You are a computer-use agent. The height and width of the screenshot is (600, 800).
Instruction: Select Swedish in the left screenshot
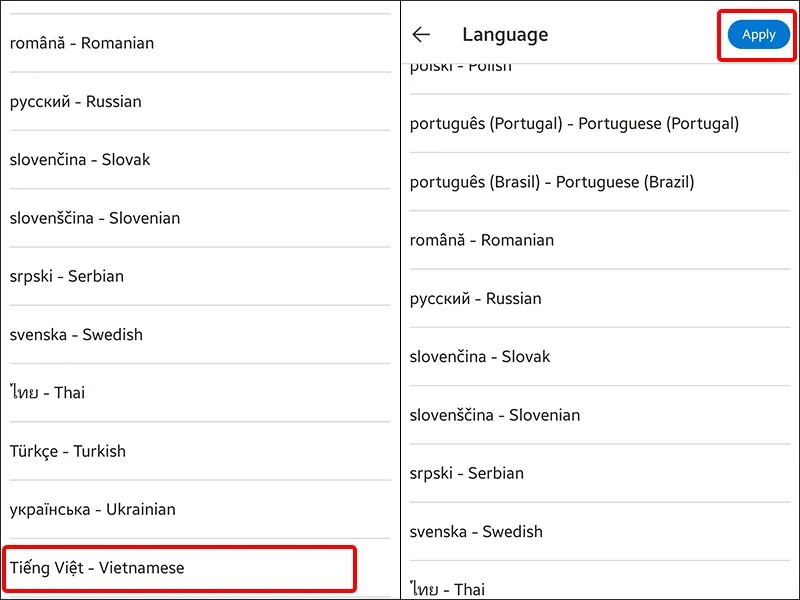[x=76, y=335]
